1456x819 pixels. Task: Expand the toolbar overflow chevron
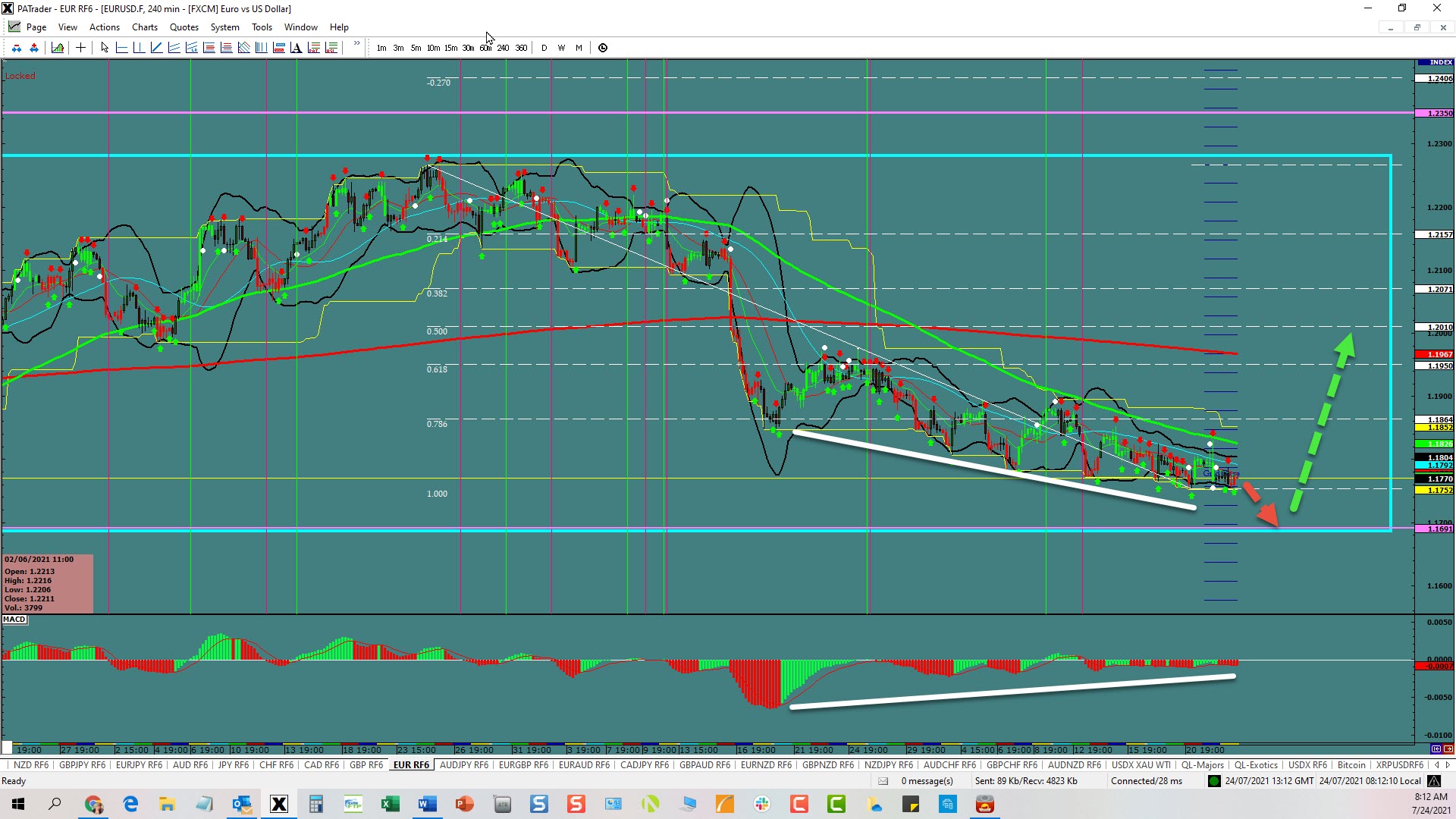point(356,44)
